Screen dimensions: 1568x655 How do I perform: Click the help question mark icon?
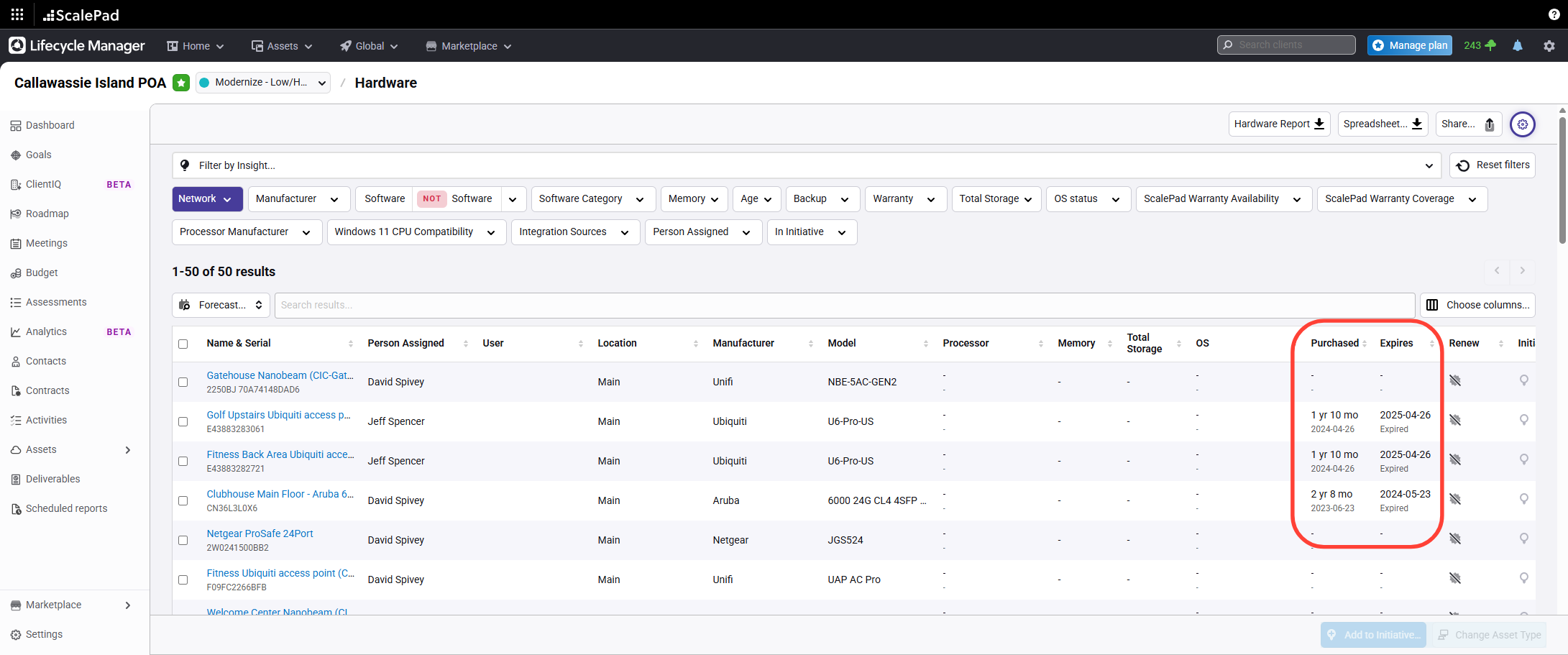click(x=1554, y=14)
